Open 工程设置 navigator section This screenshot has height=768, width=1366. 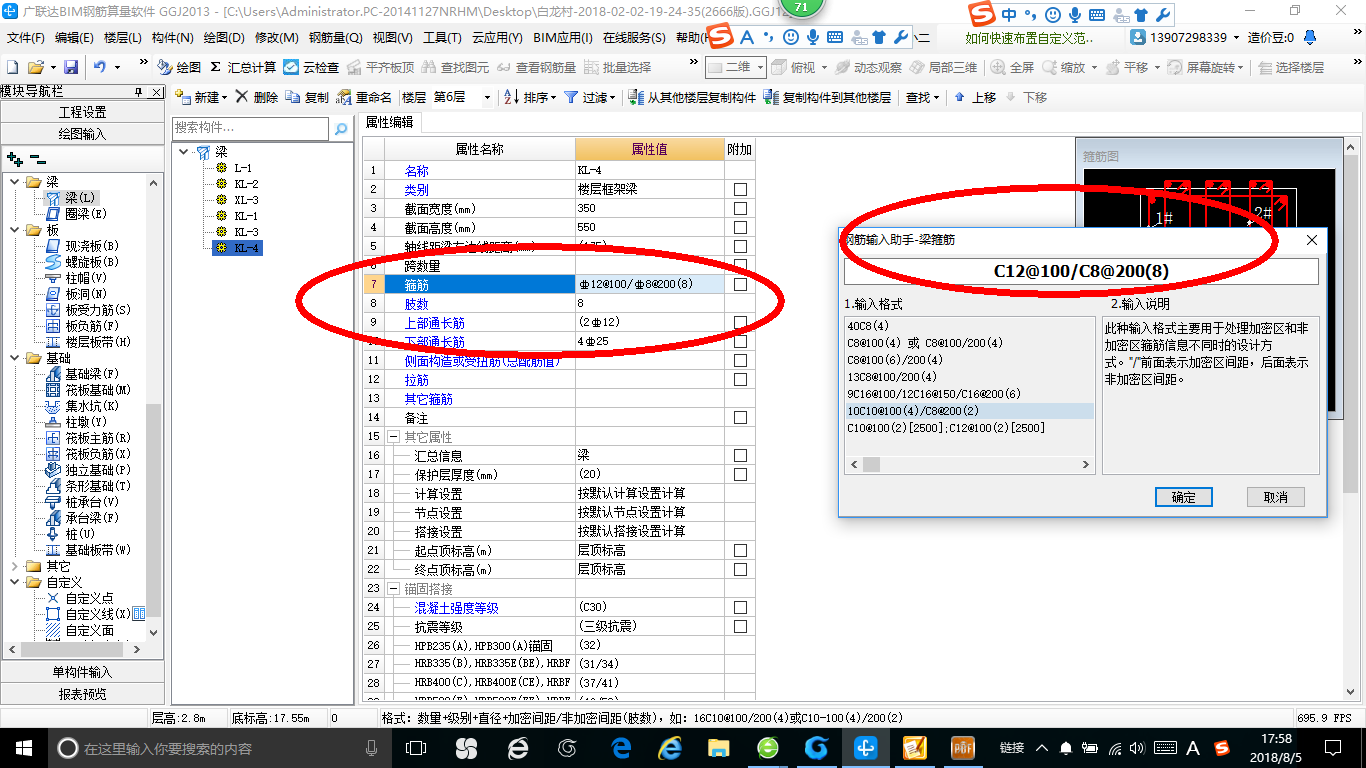[82, 112]
